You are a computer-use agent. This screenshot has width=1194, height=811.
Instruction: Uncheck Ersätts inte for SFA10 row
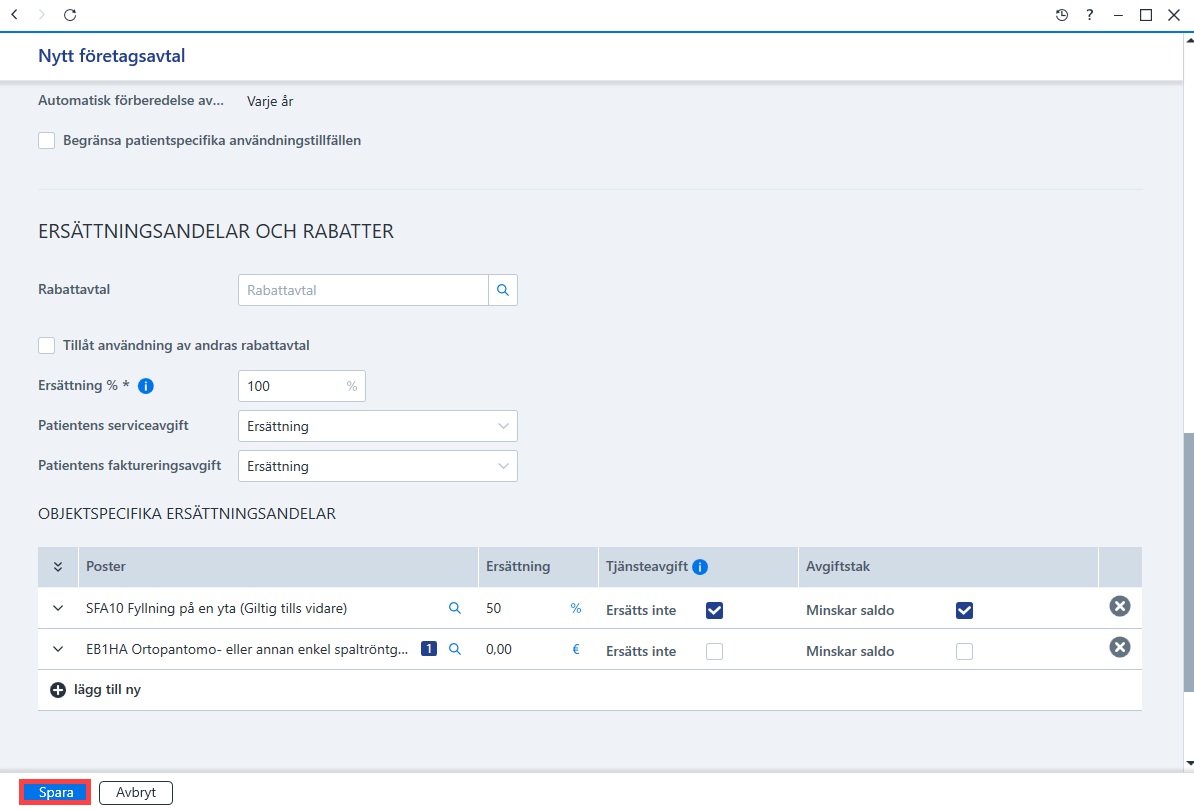(714, 611)
